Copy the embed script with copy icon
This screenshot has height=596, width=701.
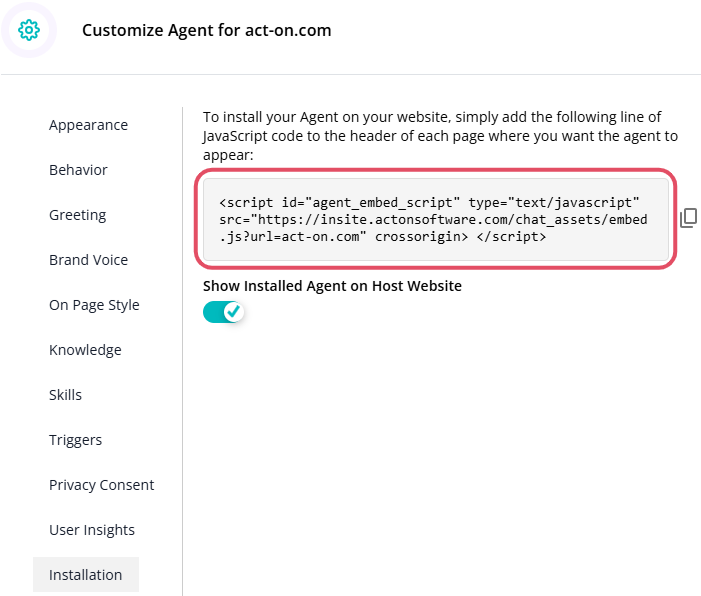(688, 218)
